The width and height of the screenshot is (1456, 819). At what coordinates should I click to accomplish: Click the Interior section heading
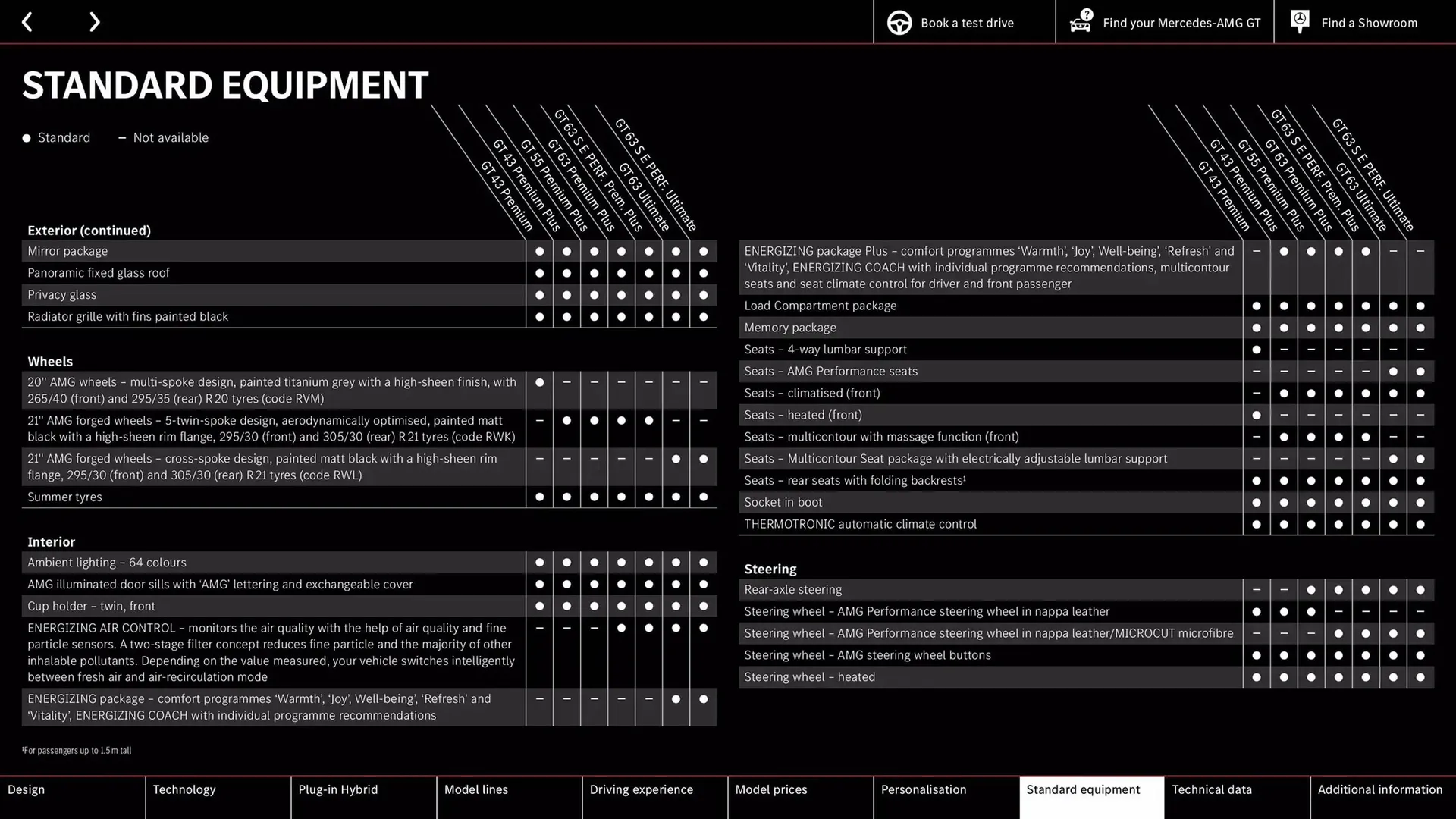click(x=51, y=542)
